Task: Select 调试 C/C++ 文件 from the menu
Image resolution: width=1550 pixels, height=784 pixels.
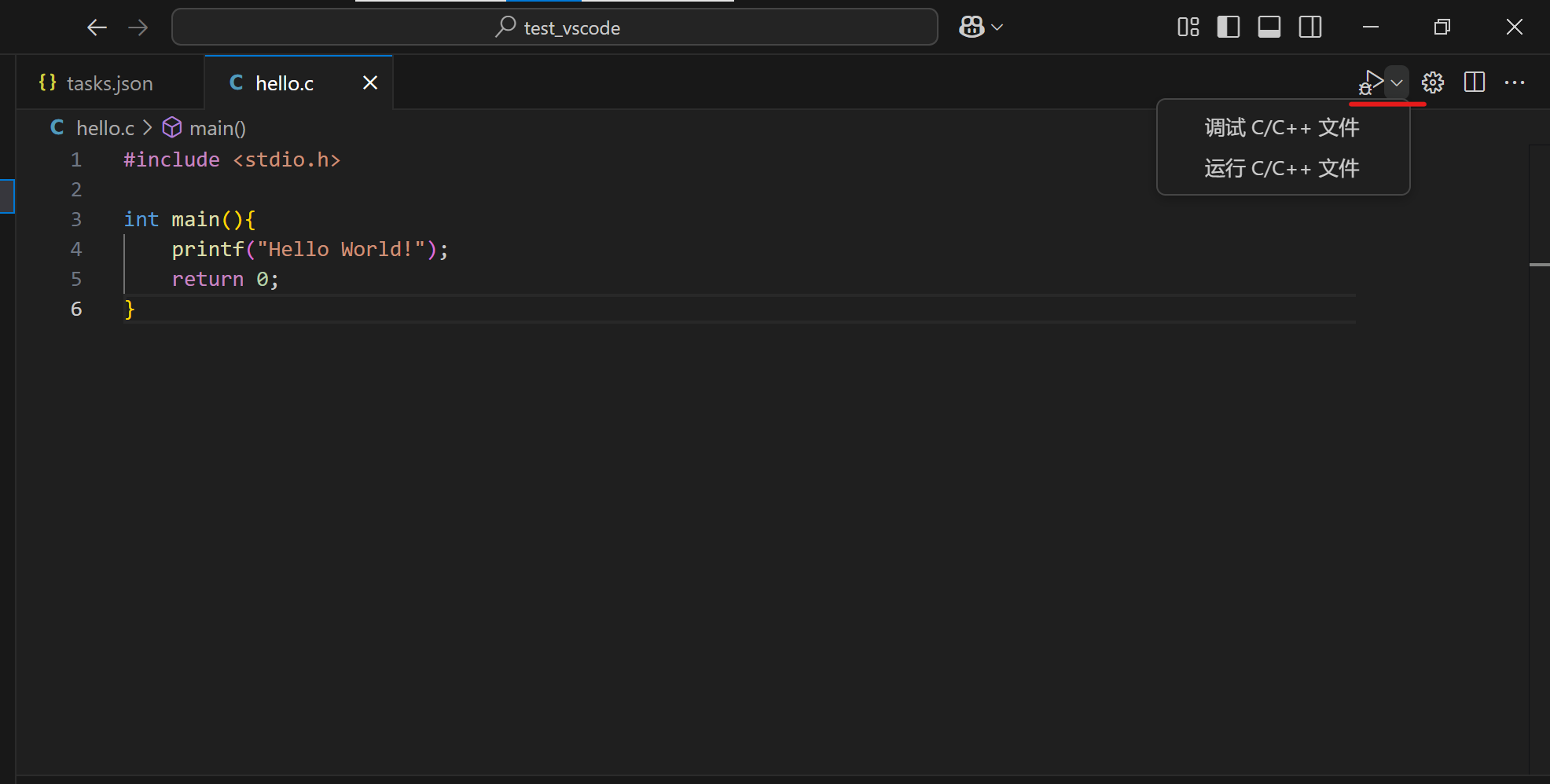Action: (1282, 127)
